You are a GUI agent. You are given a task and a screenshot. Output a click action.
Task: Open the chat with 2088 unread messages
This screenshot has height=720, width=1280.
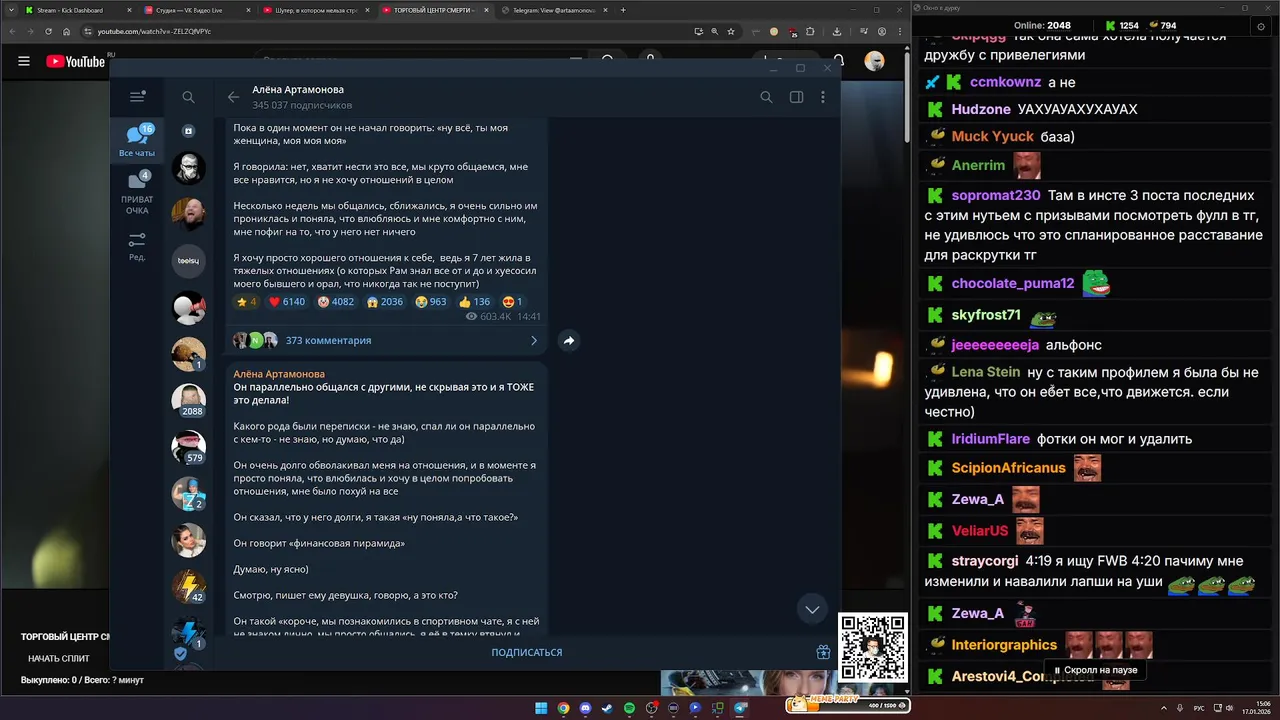tap(188, 400)
